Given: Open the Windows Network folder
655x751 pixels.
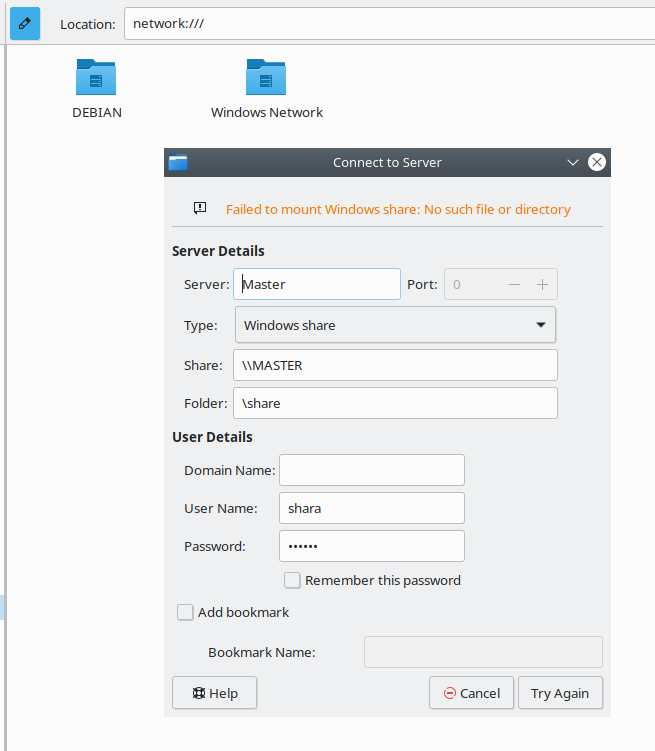Looking at the screenshot, I should pyautogui.click(x=266, y=79).
